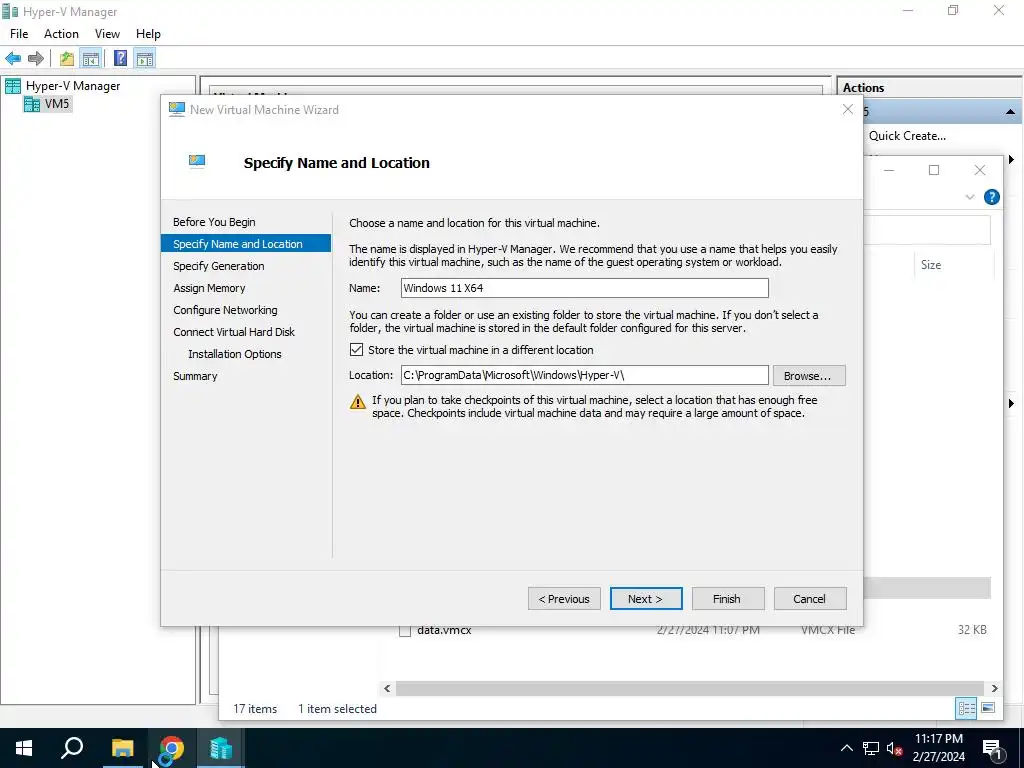Screen dimensions: 1024x768
Task: Click the muted speaker tray icon
Action: [895, 748]
